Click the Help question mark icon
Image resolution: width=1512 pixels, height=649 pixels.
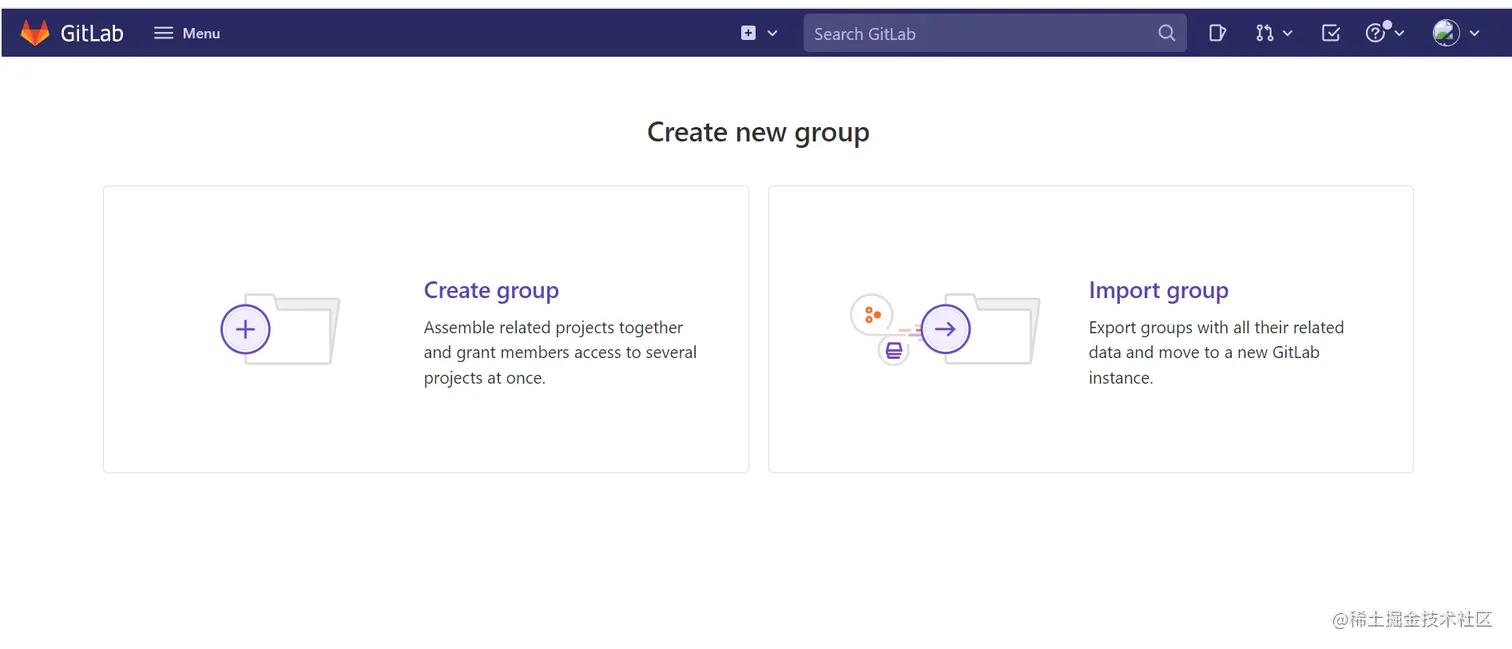[x=1376, y=33]
